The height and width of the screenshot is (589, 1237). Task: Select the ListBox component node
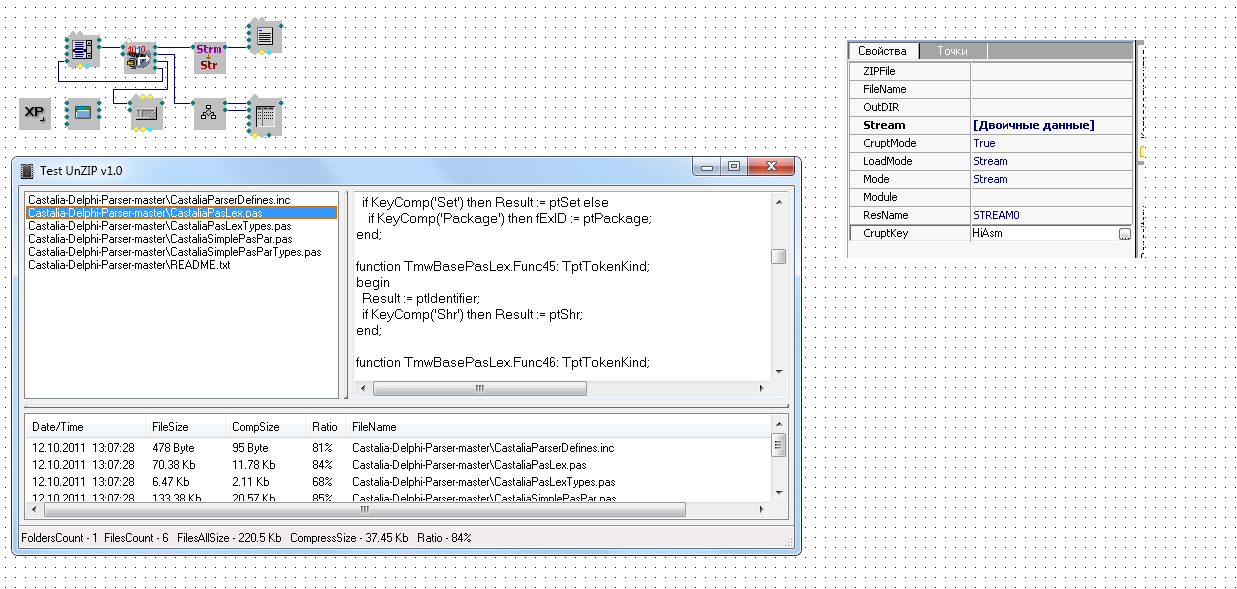click(81, 49)
